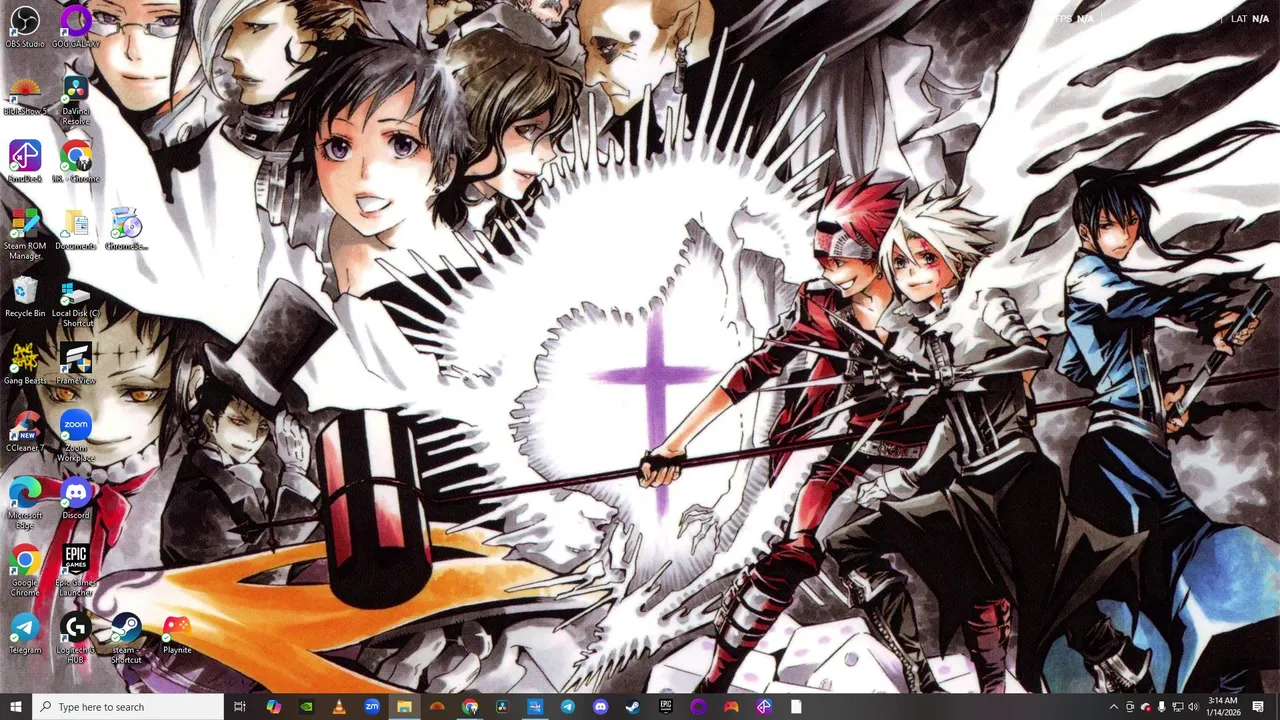Expand hidden system tray icons chevron

click(1114, 707)
